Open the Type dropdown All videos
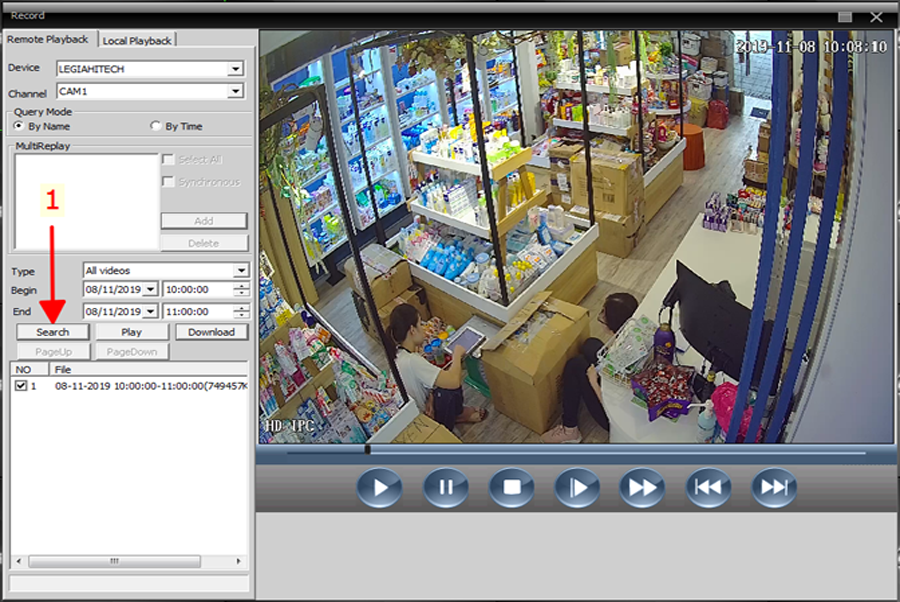900x602 pixels. tap(241, 270)
